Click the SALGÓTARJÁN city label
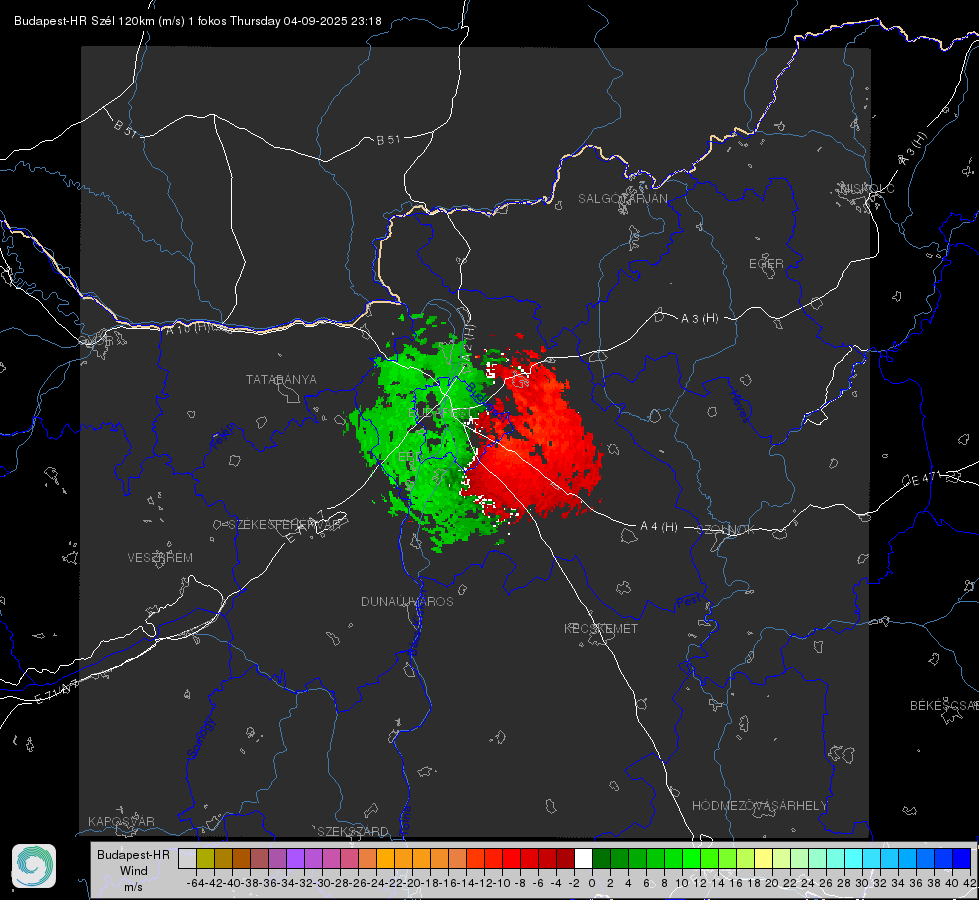Image resolution: width=979 pixels, height=900 pixels. (x=622, y=199)
